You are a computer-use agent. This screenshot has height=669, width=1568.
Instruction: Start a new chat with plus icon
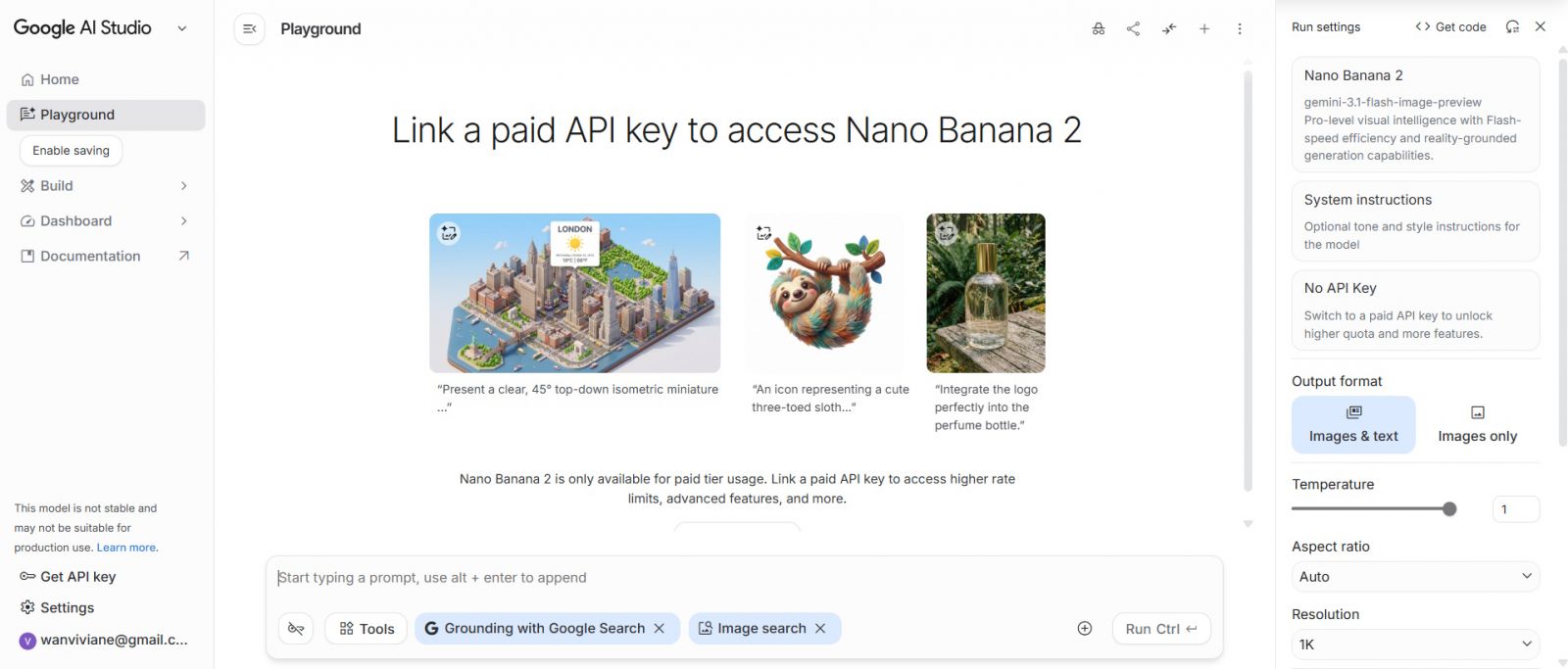tap(1204, 29)
